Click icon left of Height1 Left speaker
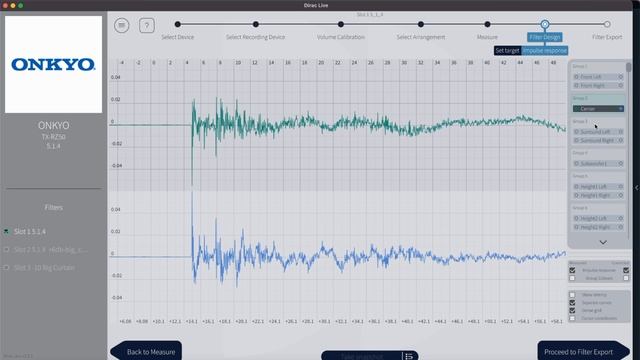Image resolution: width=640 pixels, height=360 pixels. (x=576, y=187)
